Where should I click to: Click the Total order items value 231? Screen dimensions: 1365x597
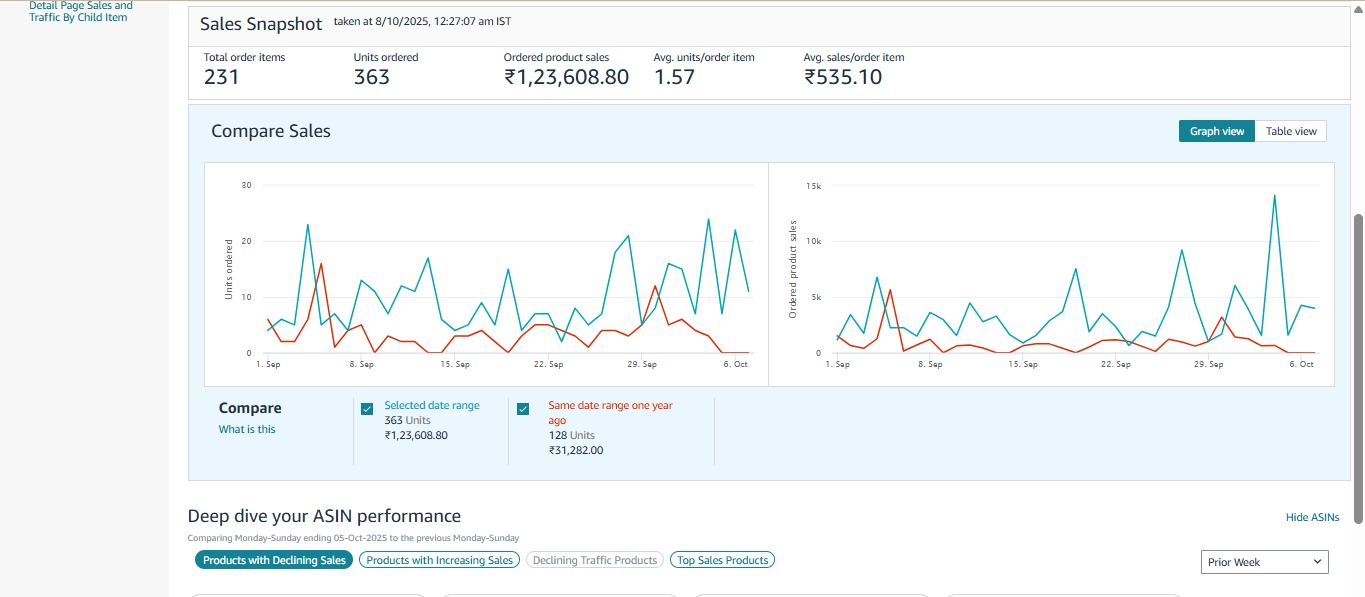221,77
